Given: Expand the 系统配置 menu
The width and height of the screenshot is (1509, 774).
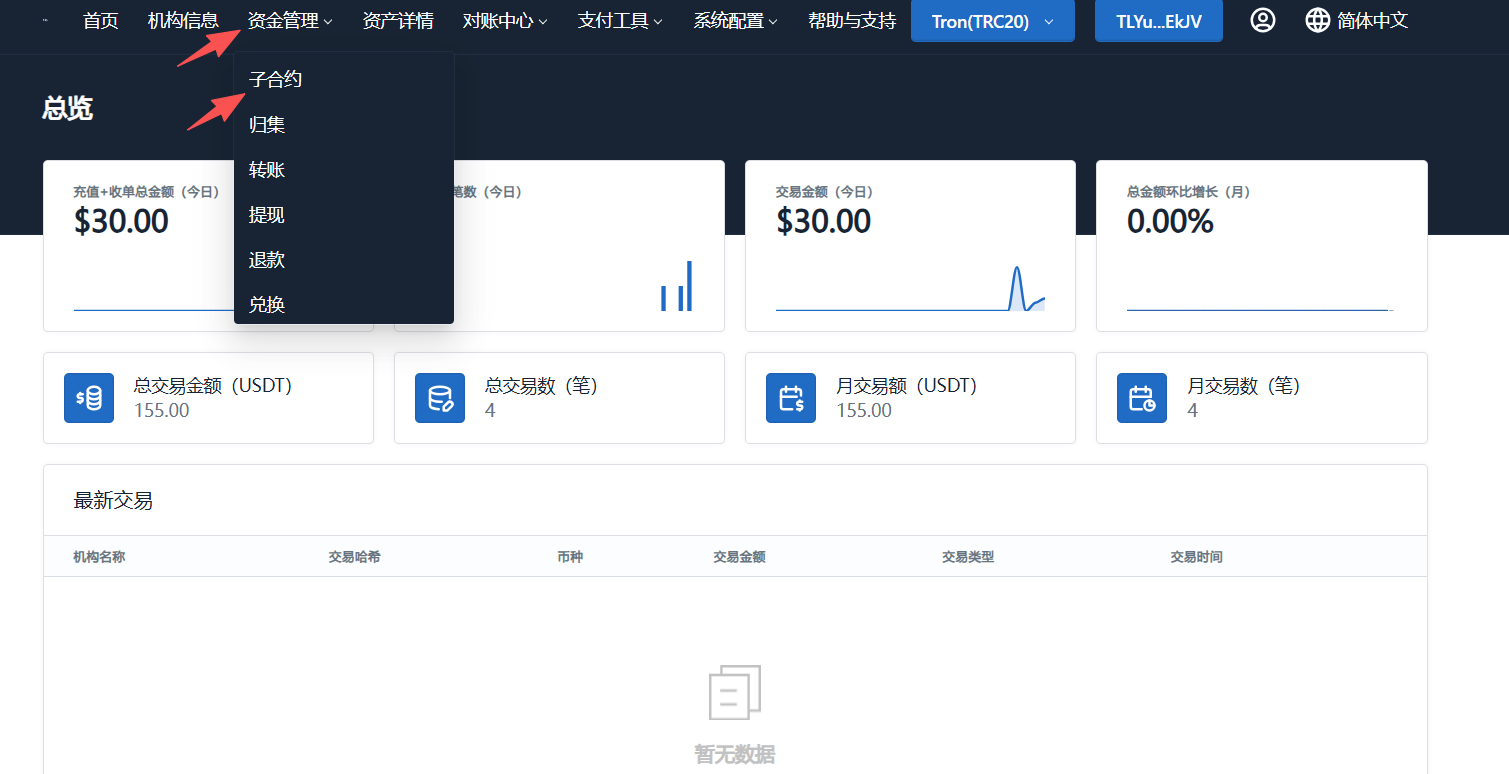Looking at the screenshot, I should tap(736, 21).
